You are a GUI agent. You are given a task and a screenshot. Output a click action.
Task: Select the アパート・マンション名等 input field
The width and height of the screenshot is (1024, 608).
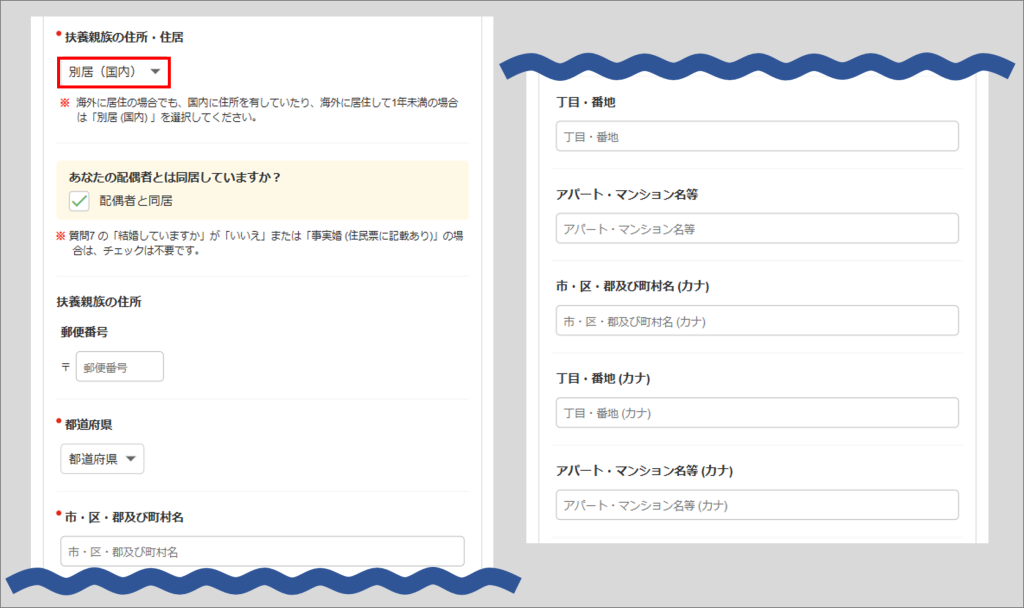pyautogui.click(x=757, y=228)
